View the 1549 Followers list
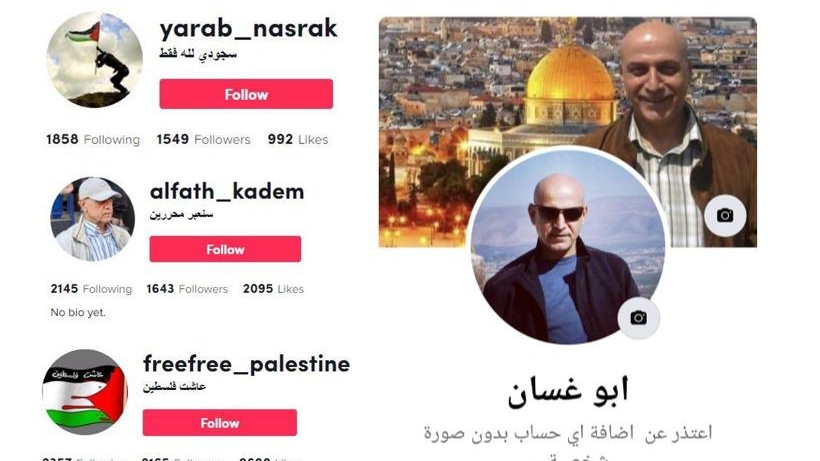Image resolution: width=820 pixels, height=461 pixels. pyautogui.click(x=203, y=140)
